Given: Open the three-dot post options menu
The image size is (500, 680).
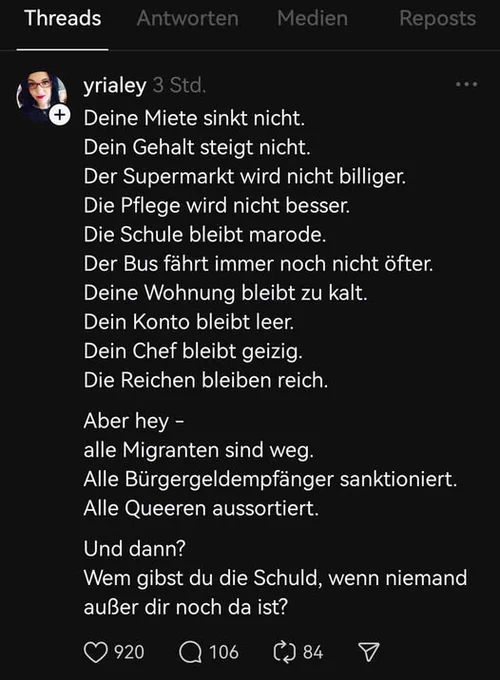Looking at the screenshot, I should 467,85.
